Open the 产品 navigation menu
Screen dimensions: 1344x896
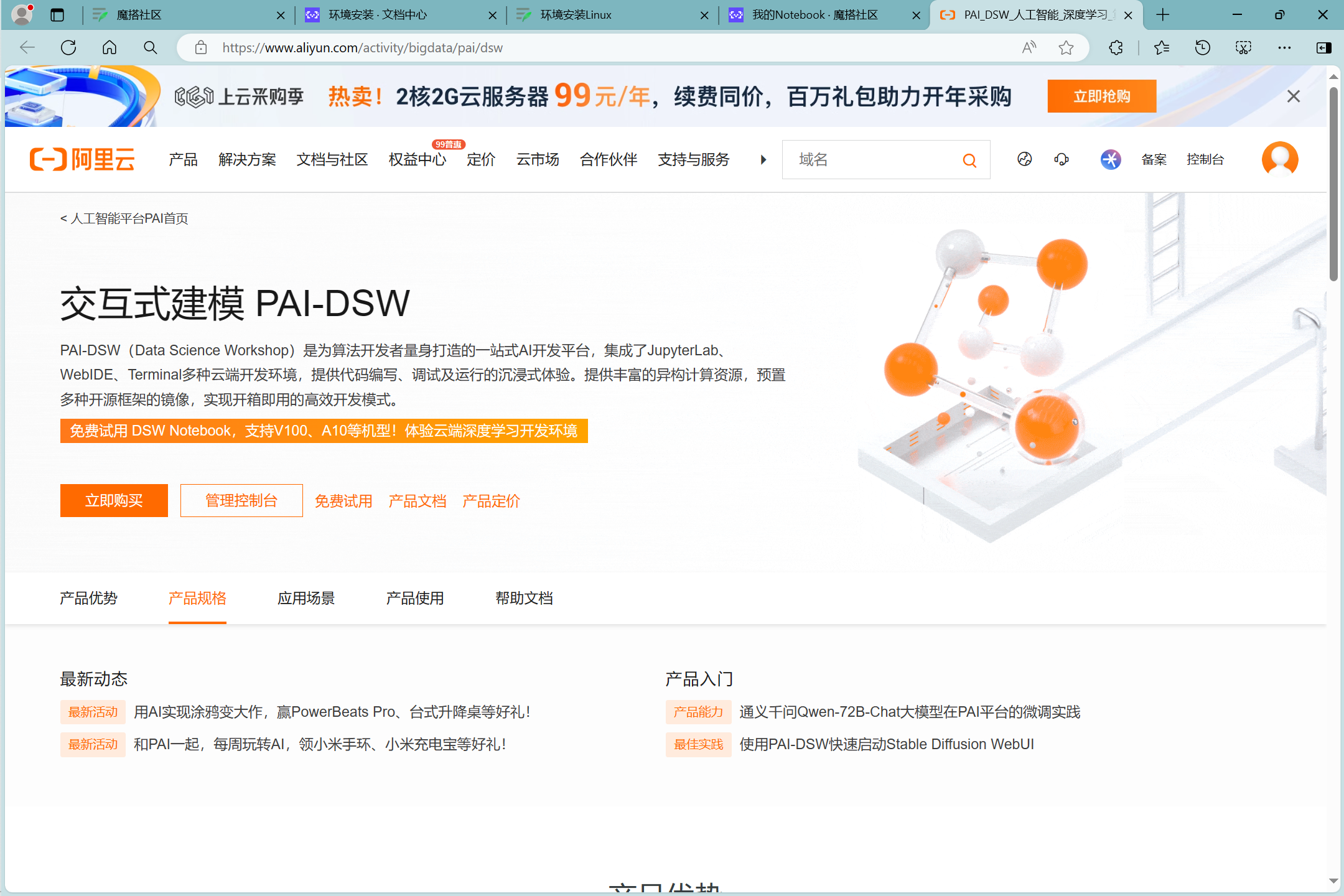pyautogui.click(x=183, y=160)
